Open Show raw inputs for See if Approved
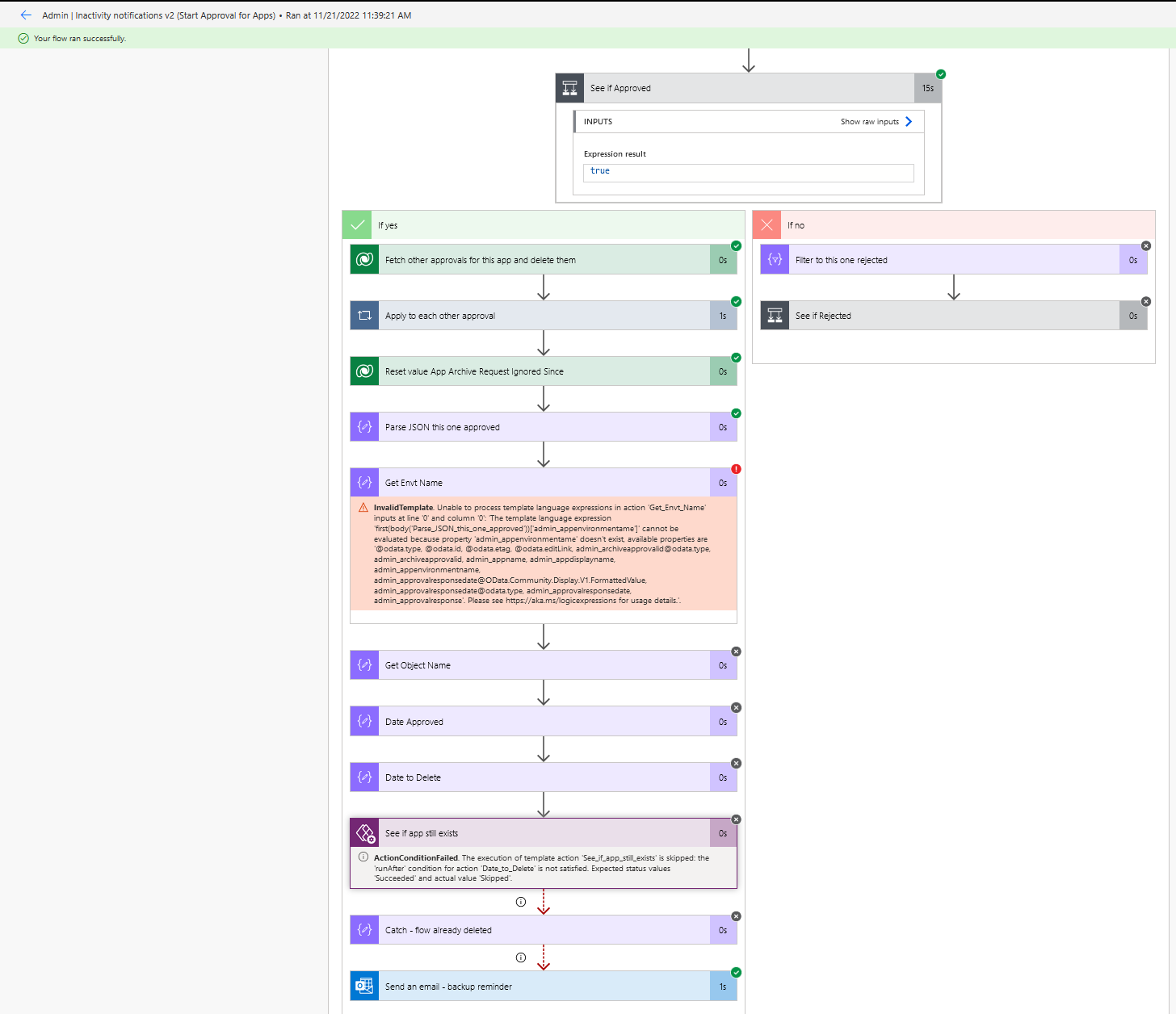Viewport: 1176px width, 1014px height. (x=877, y=121)
